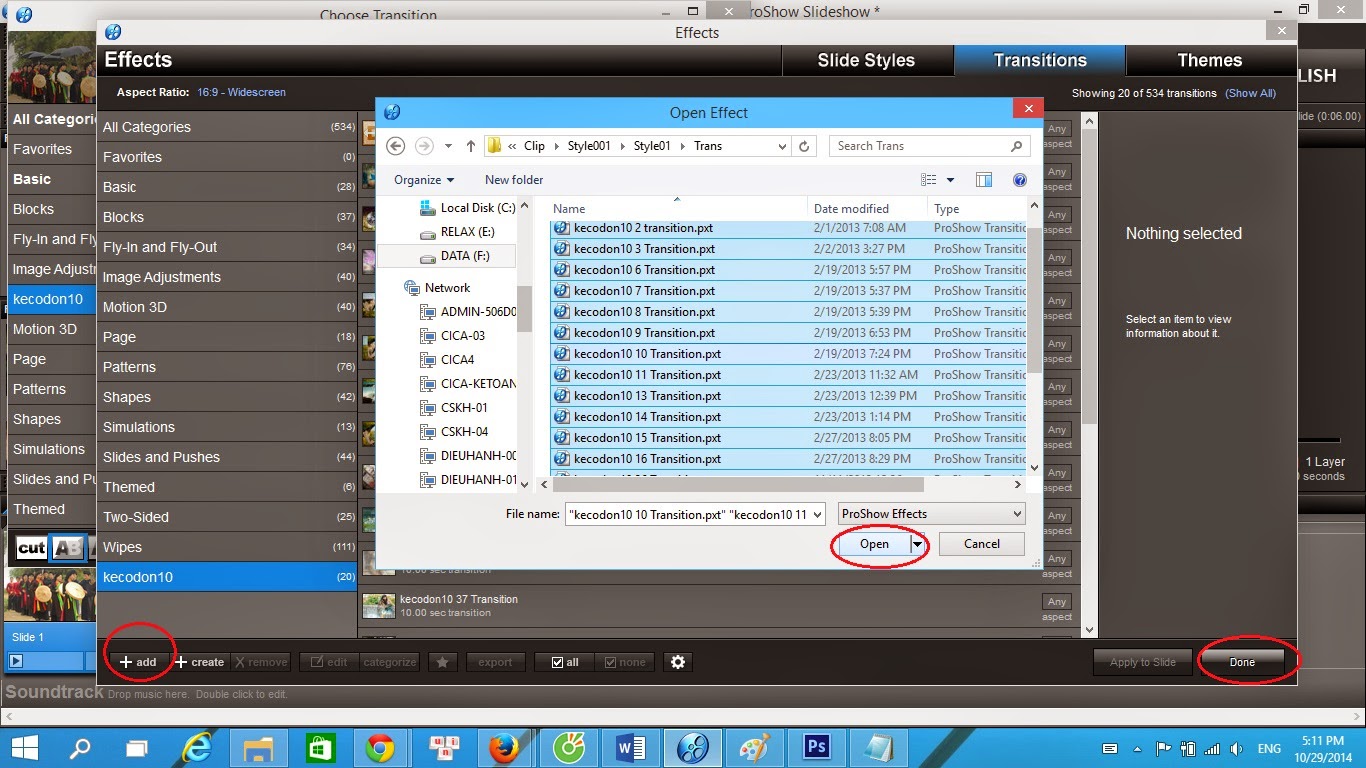Open Internet Explorer from the taskbar

point(198,748)
